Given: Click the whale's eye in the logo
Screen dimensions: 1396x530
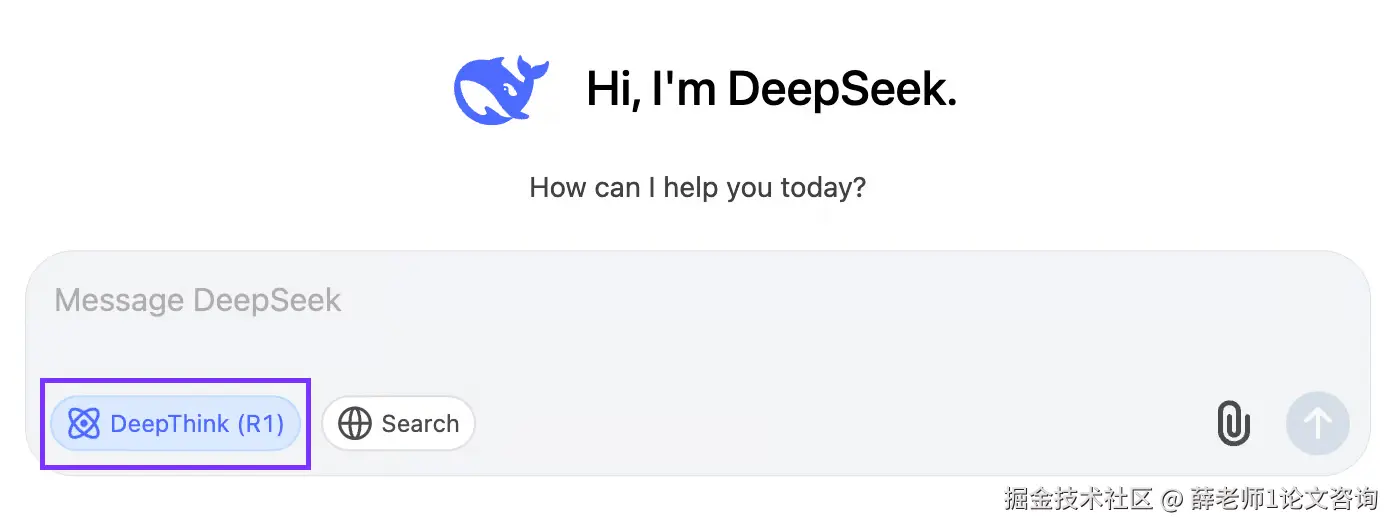Looking at the screenshot, I should [x=511, y=89].
